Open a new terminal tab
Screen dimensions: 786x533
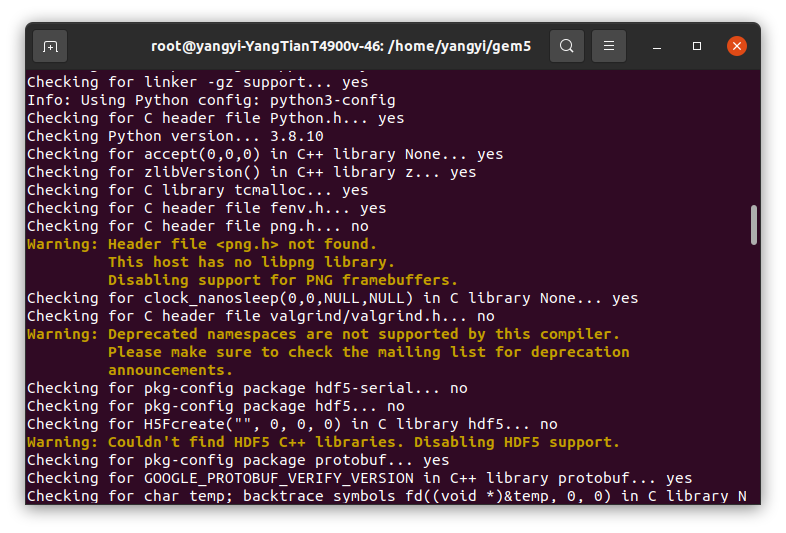coord(50,46)
